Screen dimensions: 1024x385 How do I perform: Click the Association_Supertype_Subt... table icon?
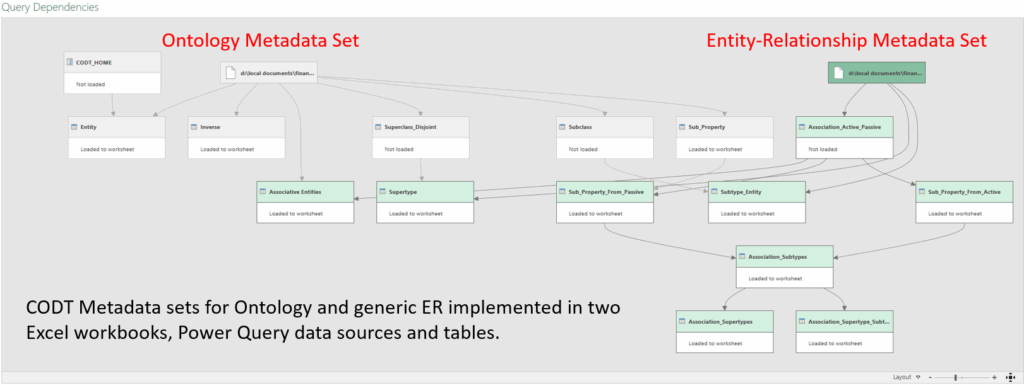803,321
